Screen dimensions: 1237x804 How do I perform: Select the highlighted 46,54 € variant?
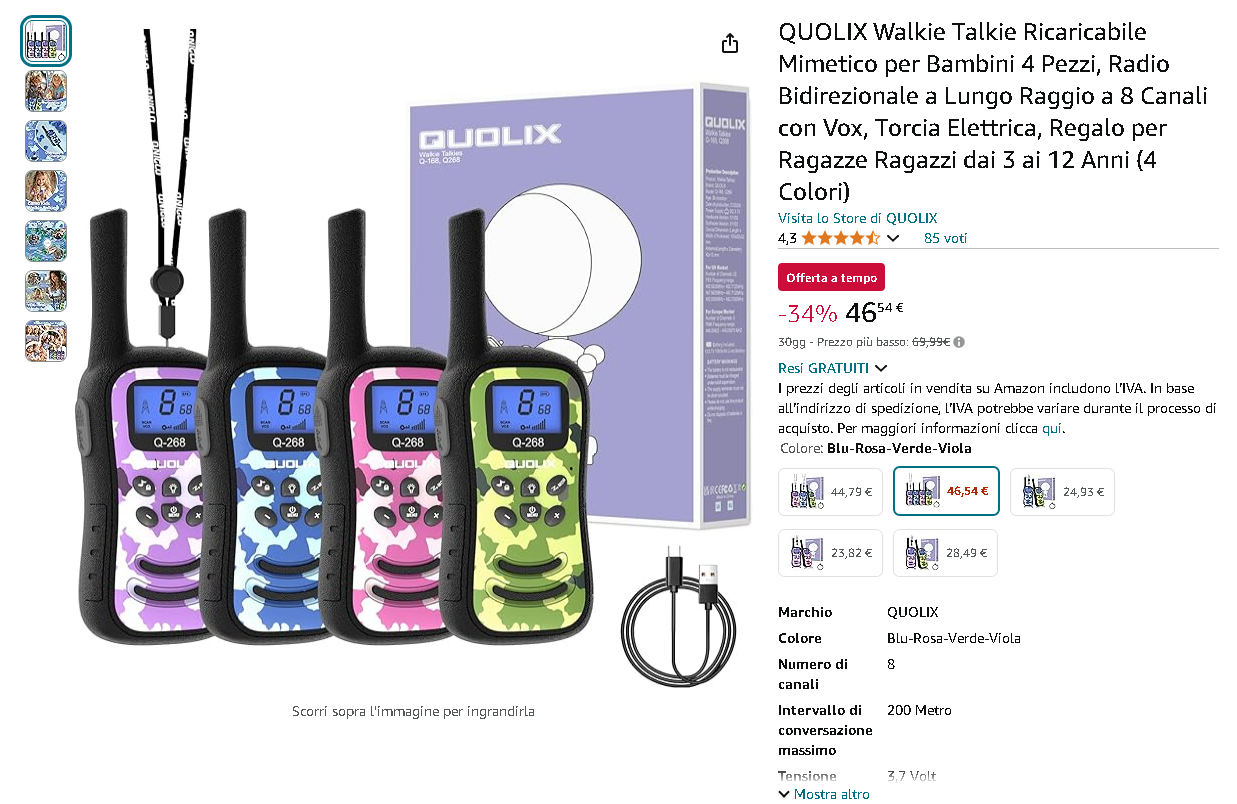[x=946, y=492]
